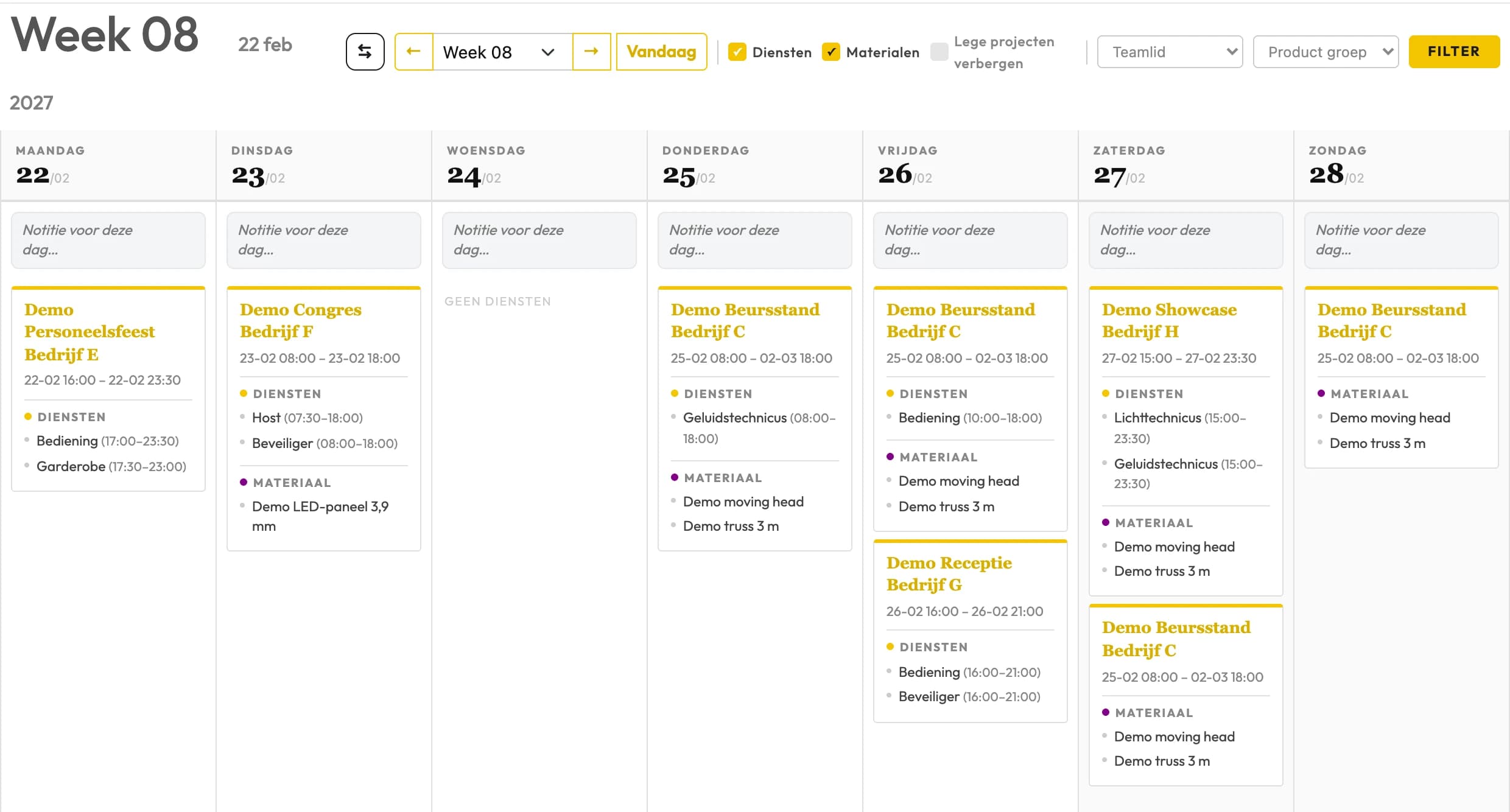Select Demo truss 3 m on Thursday
The width and height of the screenshot is (1510, 812).
coord(731,526)
